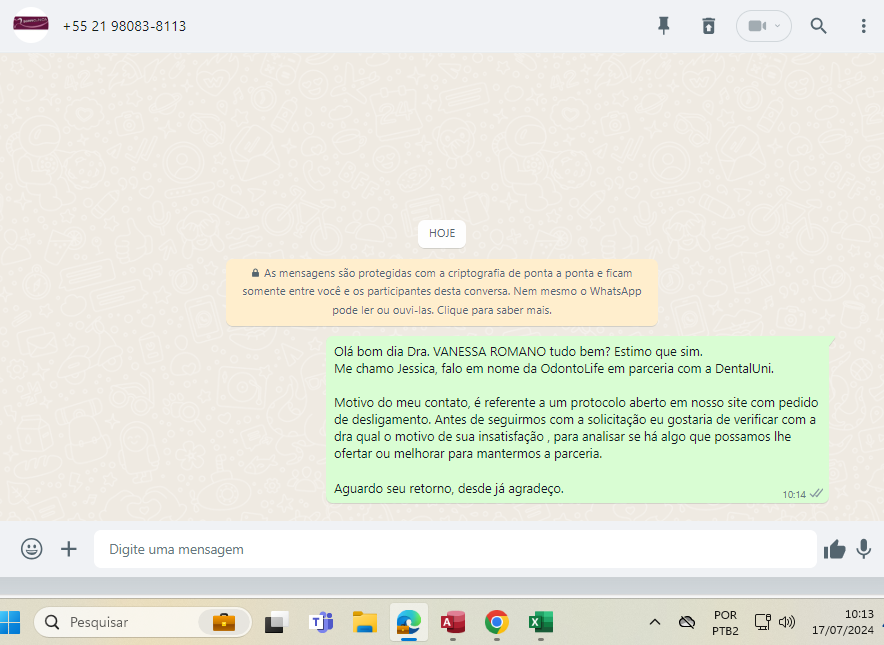The image size is (884, 645).
Task: Pin this chat with the pushpin icon
Action: pyautogui.click(x=664, y=26)
